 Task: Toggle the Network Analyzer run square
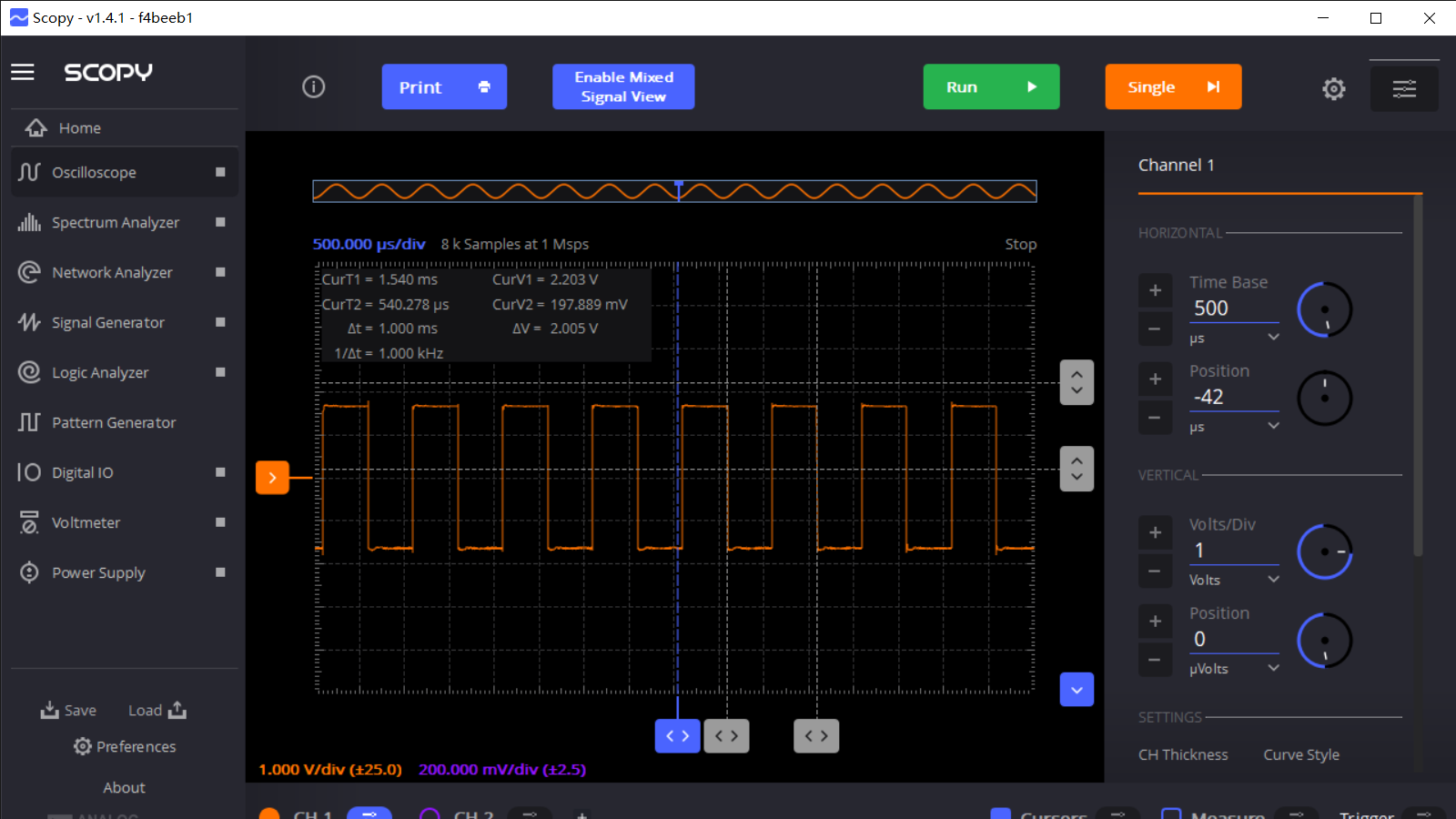[x=220, y=272]
